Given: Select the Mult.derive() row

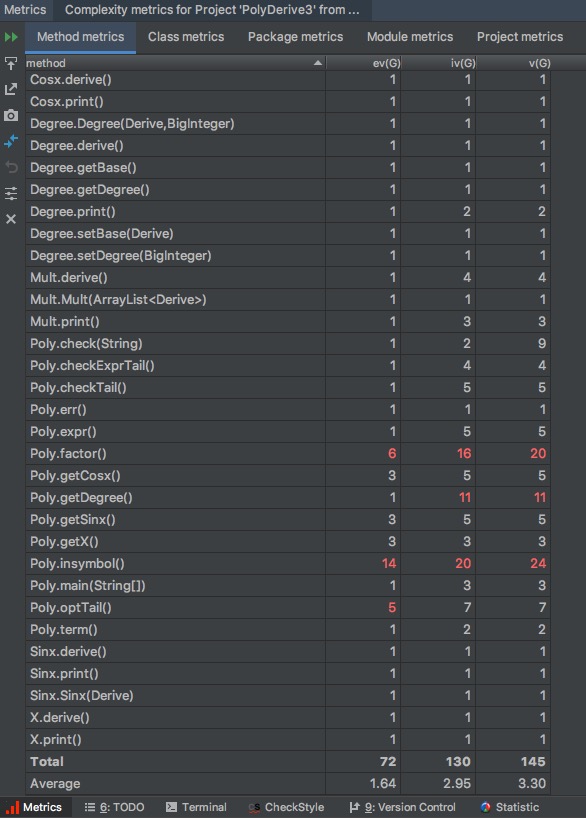Looking at the screenshot, I should [288, 277].
